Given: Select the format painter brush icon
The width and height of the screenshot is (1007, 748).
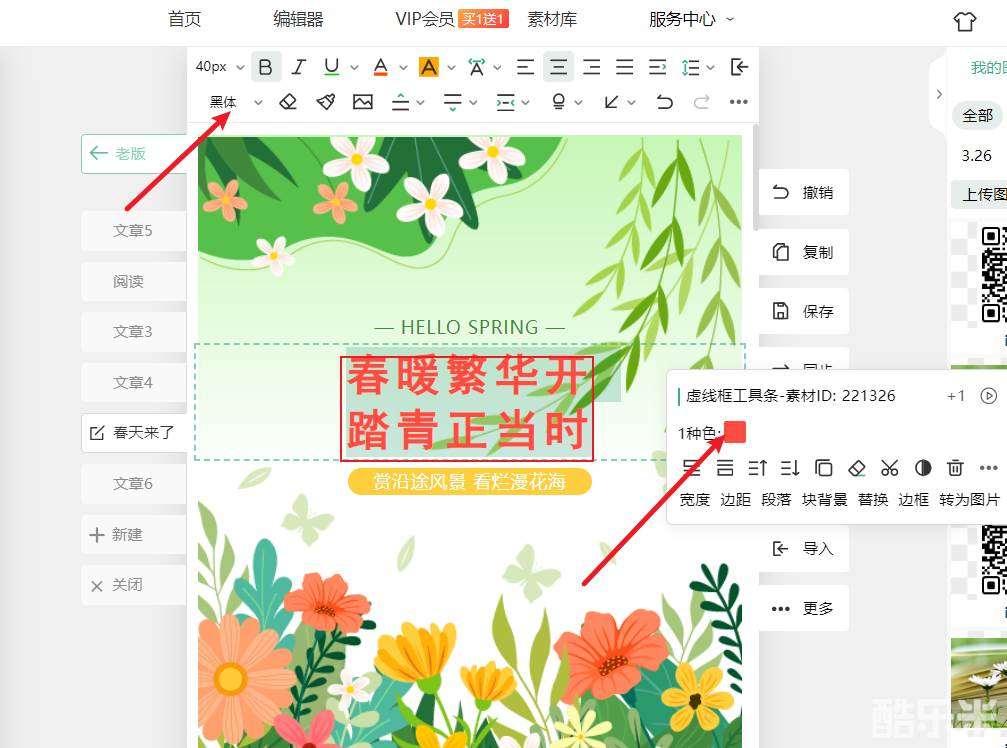Looking at the screenshot, I should click(325, 102).
